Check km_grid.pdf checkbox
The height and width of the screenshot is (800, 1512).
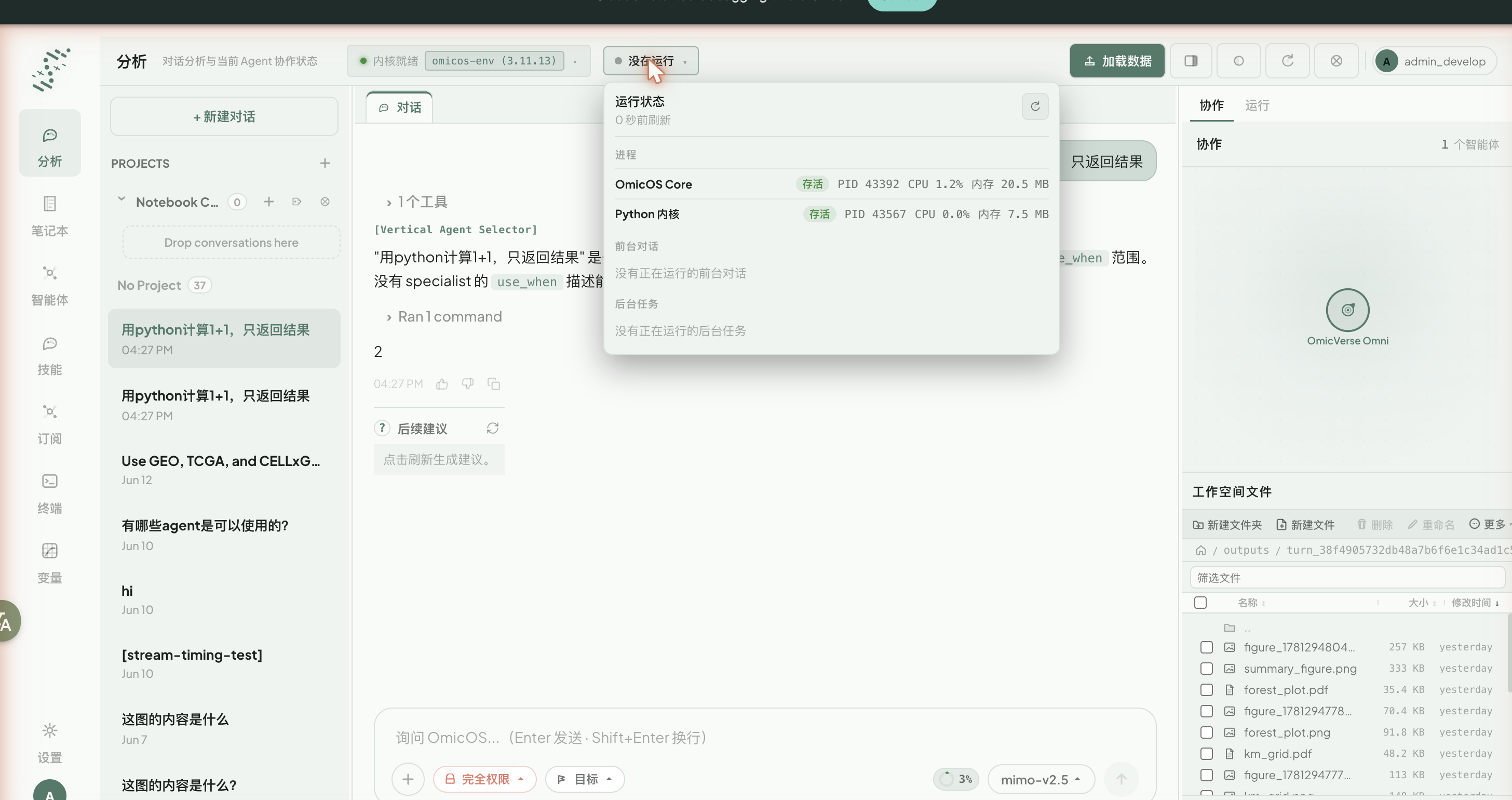point(1206,753)
